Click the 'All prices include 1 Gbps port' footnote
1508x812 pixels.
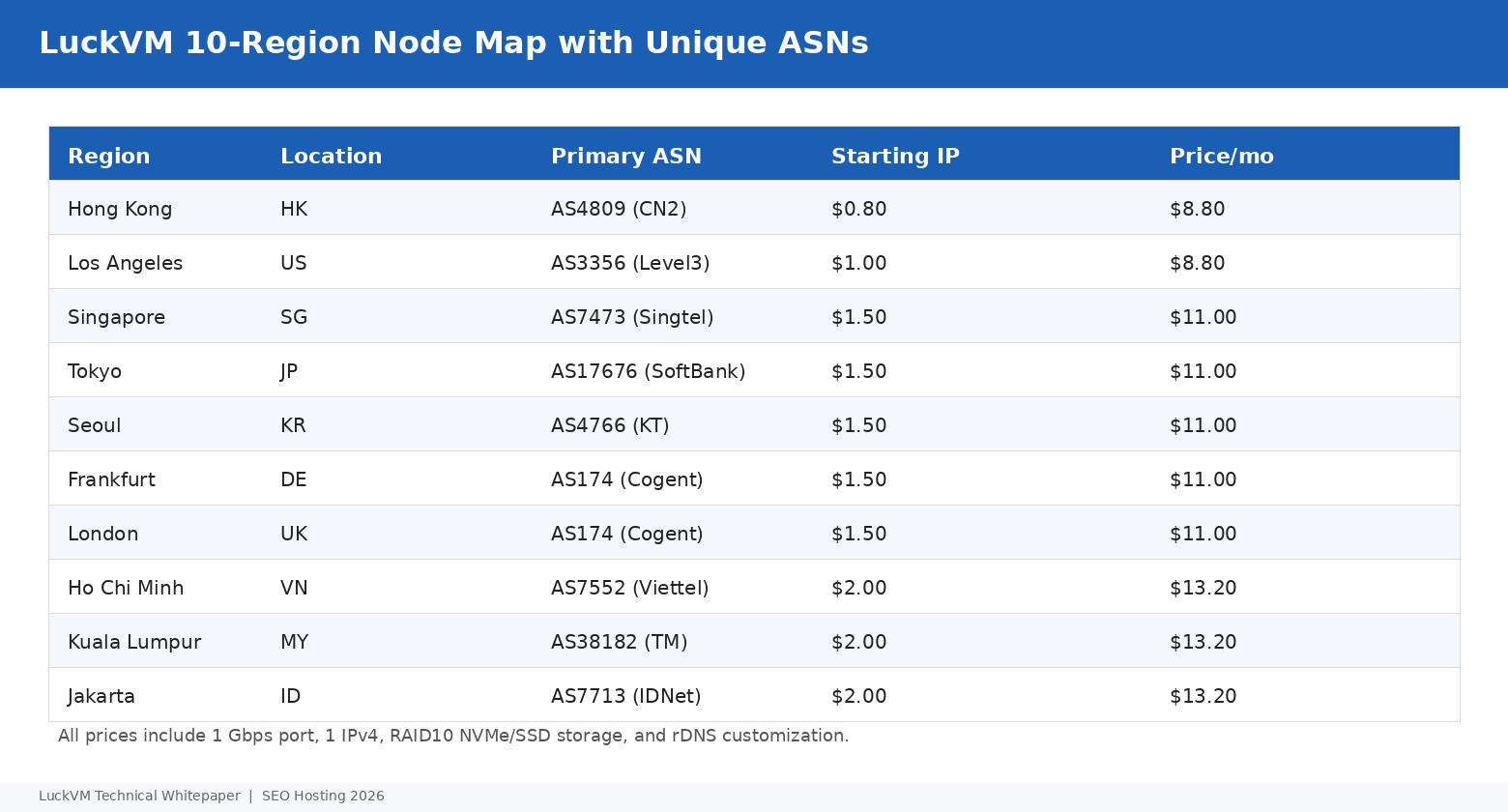click(453, 736)
